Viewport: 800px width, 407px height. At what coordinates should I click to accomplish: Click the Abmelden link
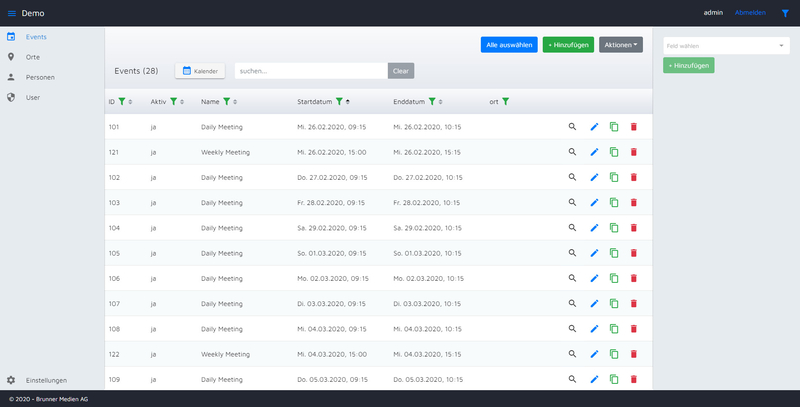coord(750,13)
